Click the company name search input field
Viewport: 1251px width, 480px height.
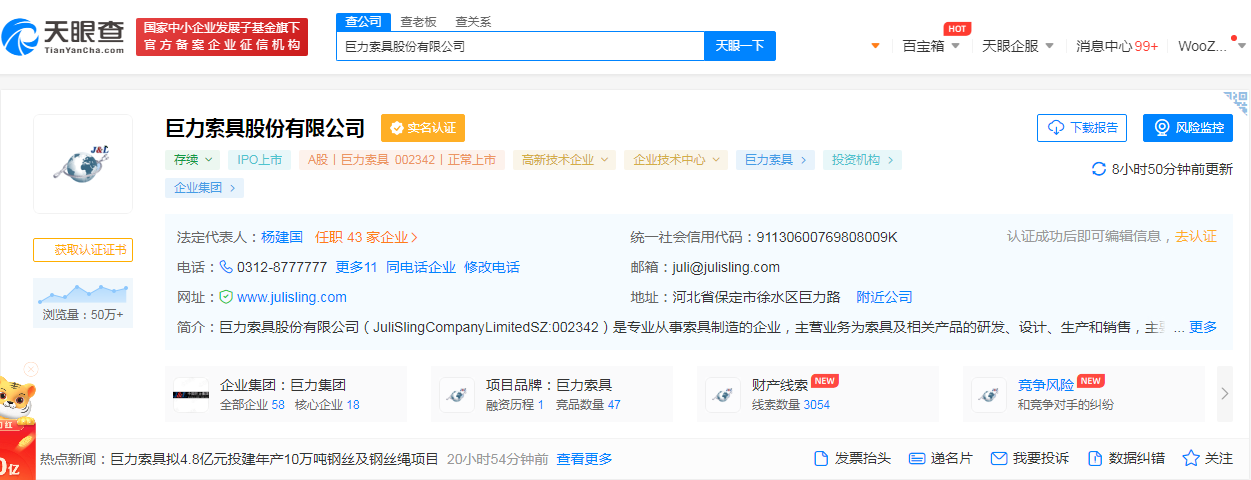(520, 46)
